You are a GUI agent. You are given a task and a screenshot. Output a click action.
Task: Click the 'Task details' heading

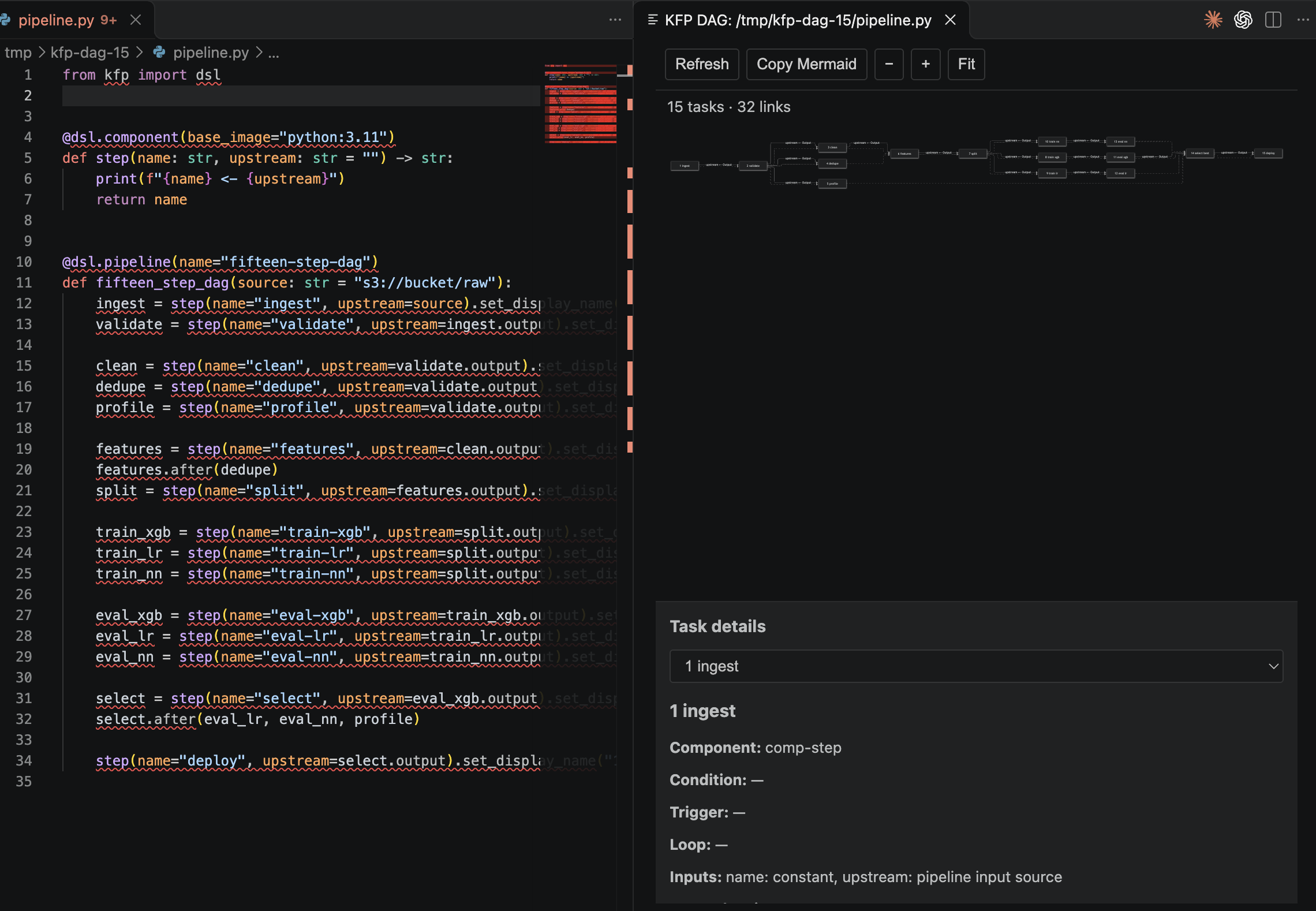click(717, 626)
